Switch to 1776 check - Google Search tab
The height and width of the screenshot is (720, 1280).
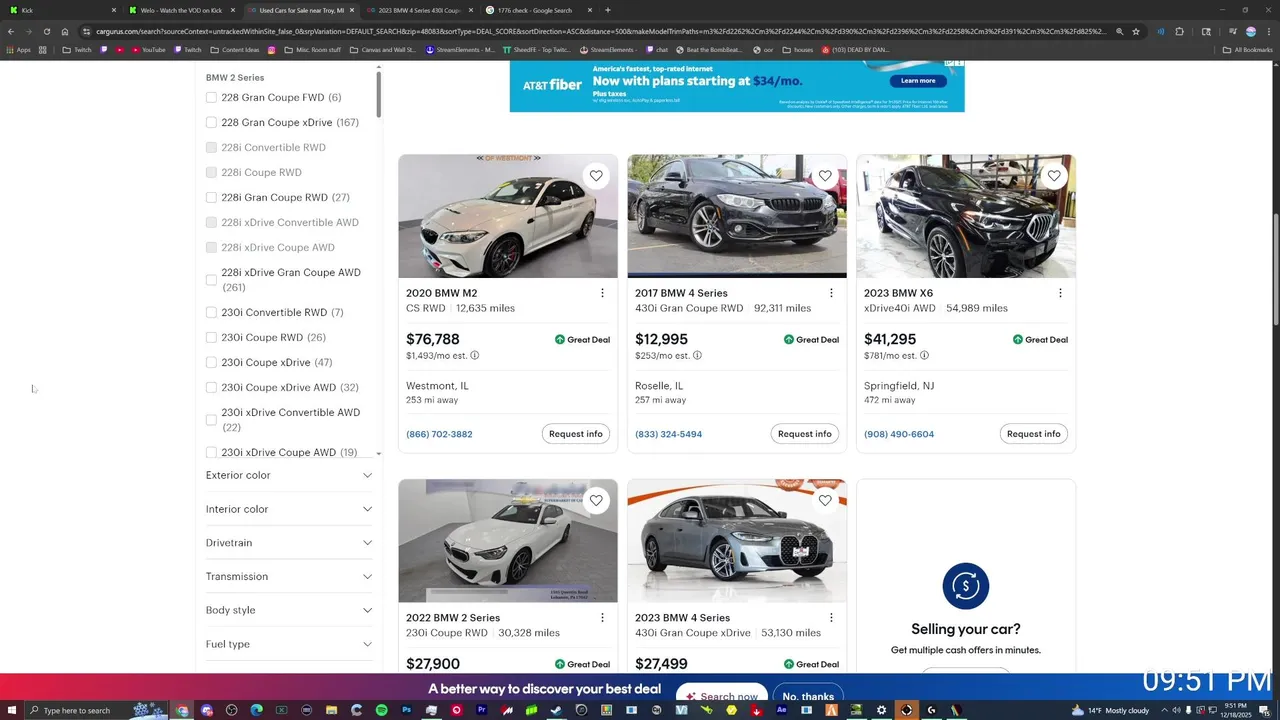538,10
